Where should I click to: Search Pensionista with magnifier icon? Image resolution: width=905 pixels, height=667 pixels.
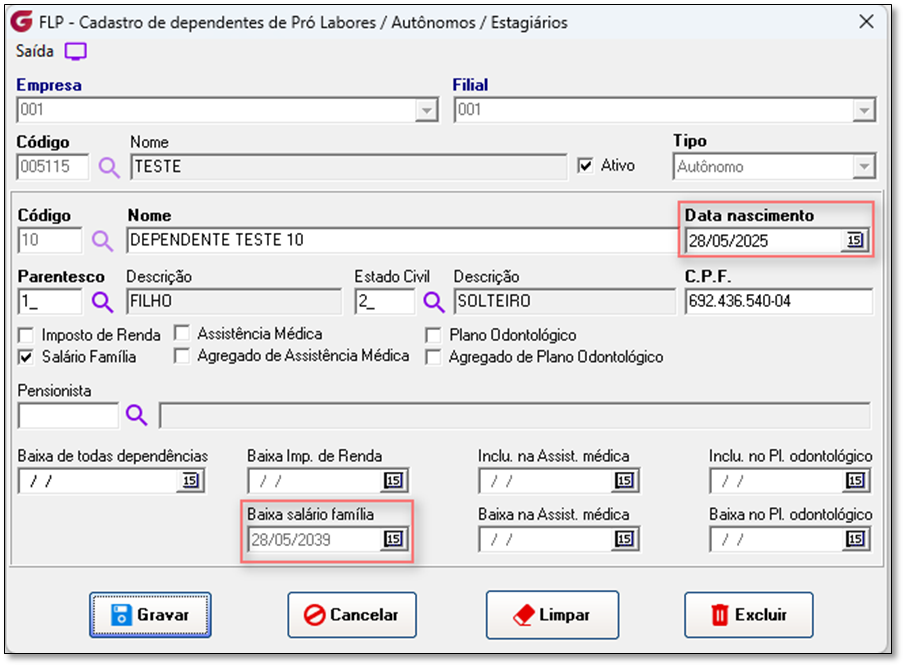pos(136,415)
